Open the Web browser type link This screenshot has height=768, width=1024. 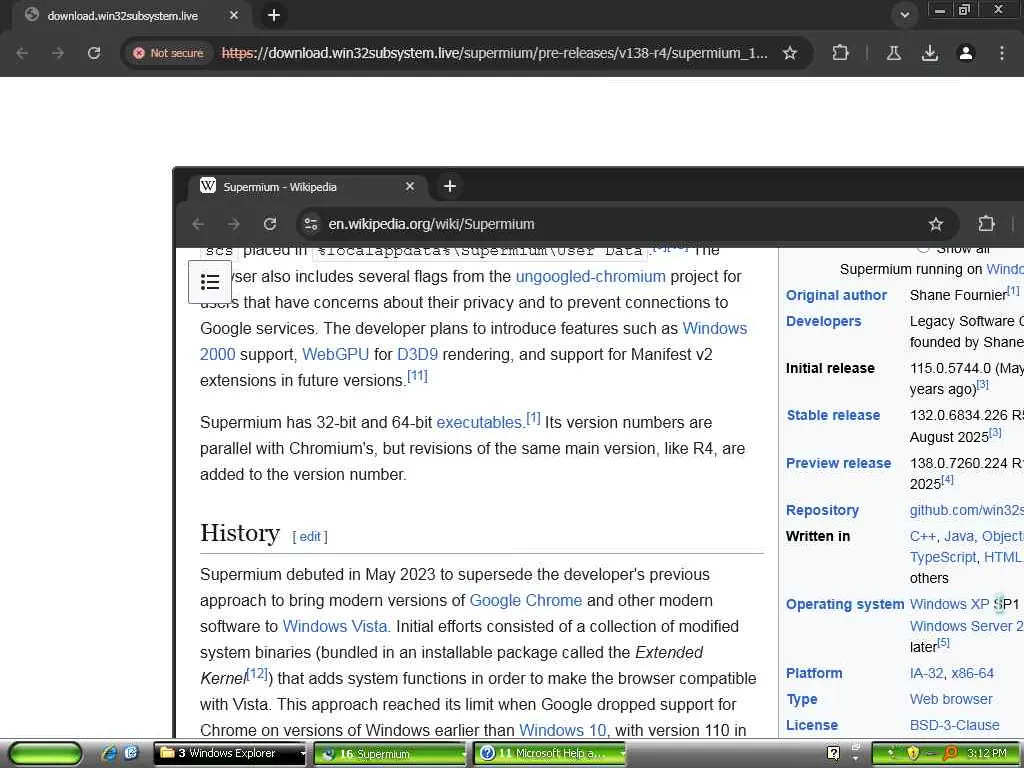click(x=951, y=699)
